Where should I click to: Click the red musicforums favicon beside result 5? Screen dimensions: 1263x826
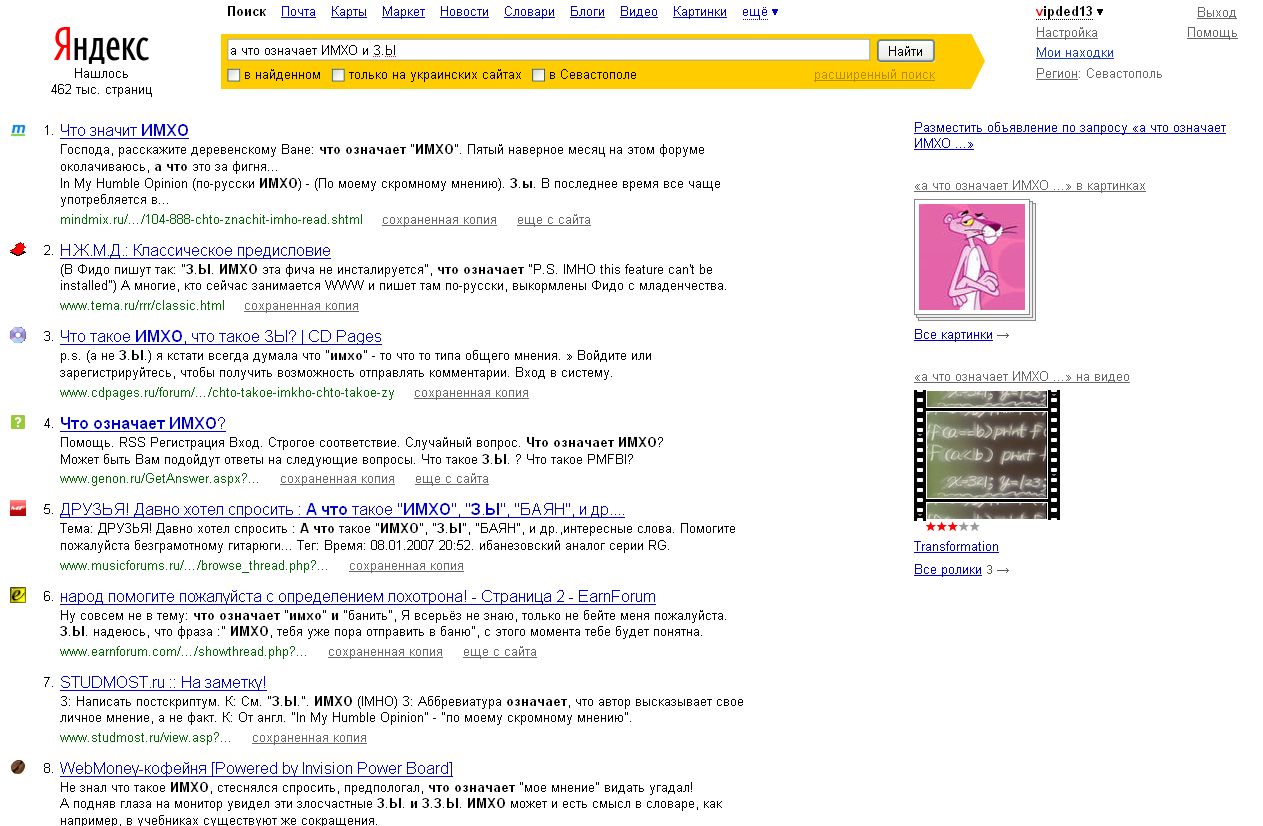(18, 508)
